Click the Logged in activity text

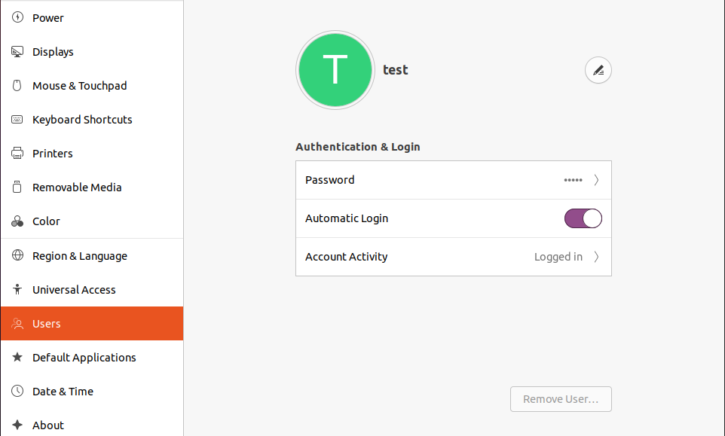tap(558, 257)
